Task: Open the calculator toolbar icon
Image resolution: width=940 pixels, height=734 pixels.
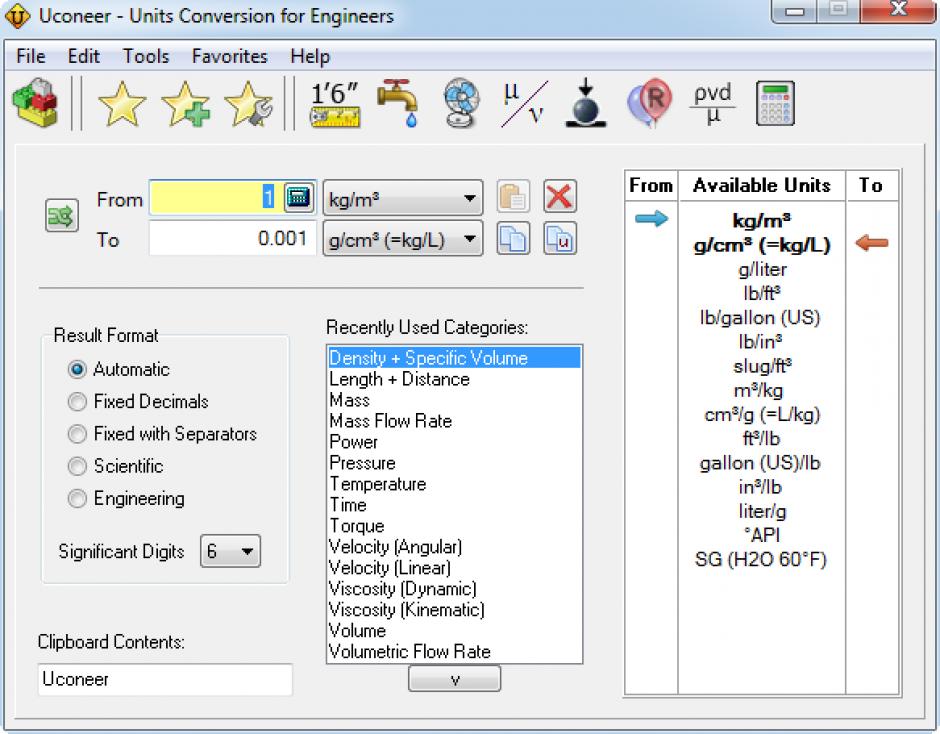Action: (775, 104)
